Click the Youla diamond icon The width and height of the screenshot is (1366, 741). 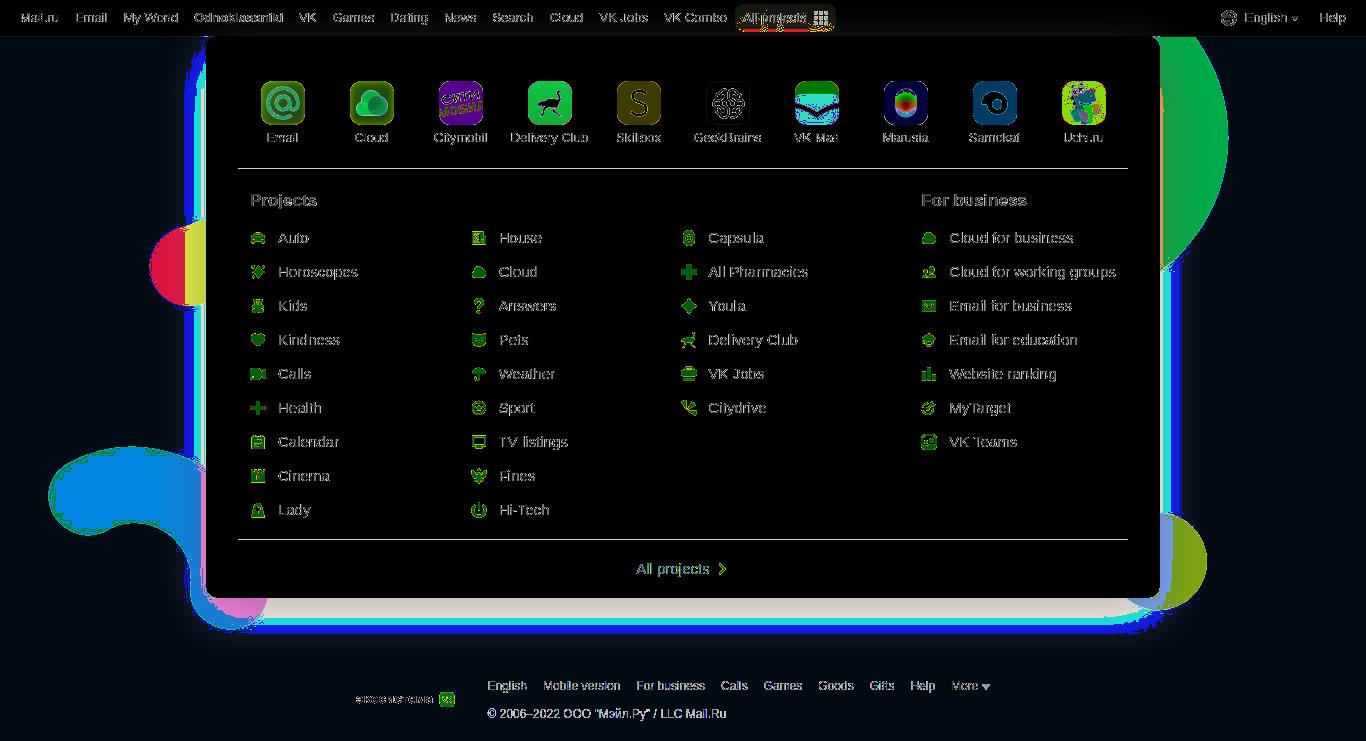click(x=688, y=306)
